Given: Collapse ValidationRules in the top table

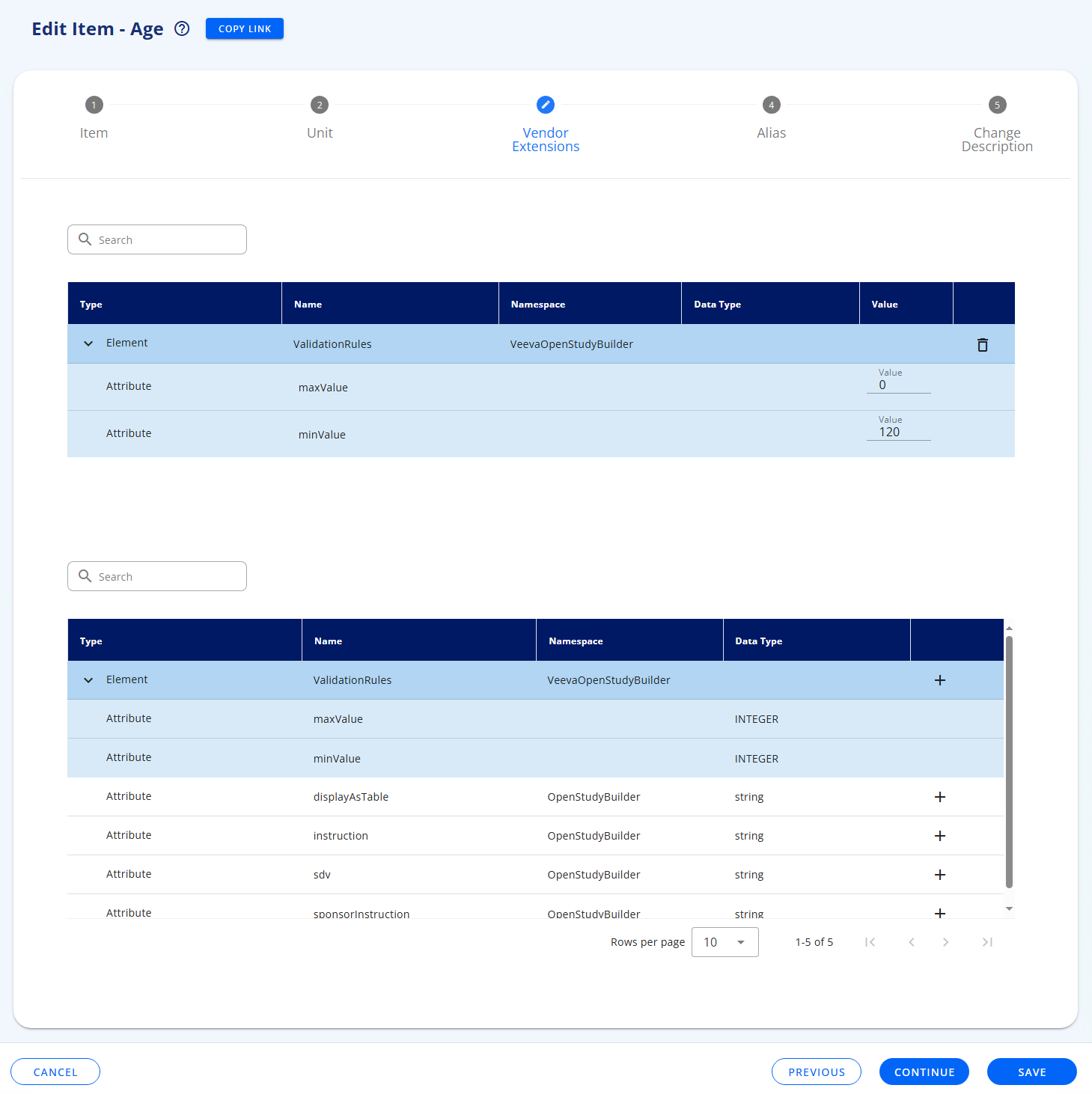Looking at the screenshot, I should [88, 343].
